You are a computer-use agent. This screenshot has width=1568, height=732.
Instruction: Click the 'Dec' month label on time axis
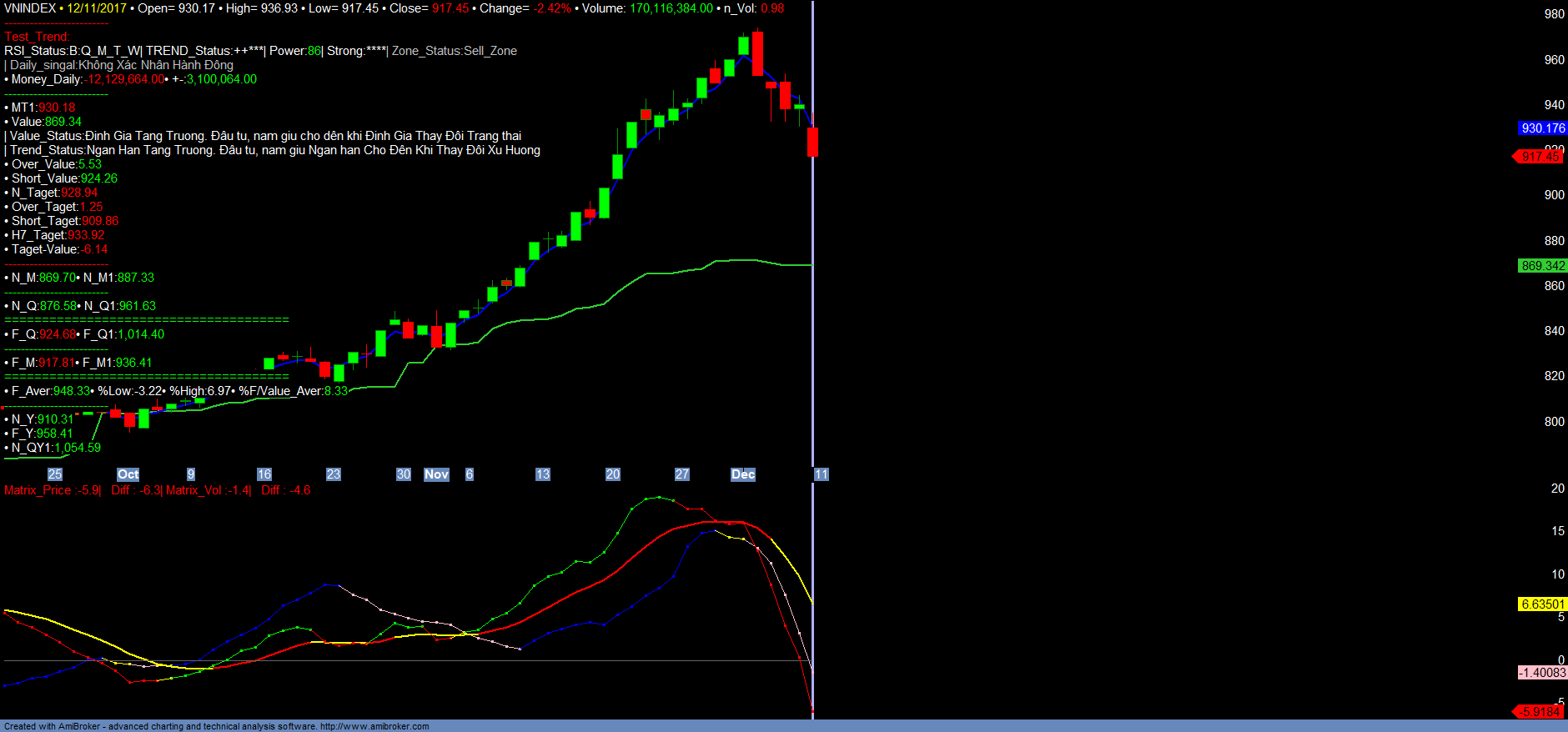click(x=742, y=474)
